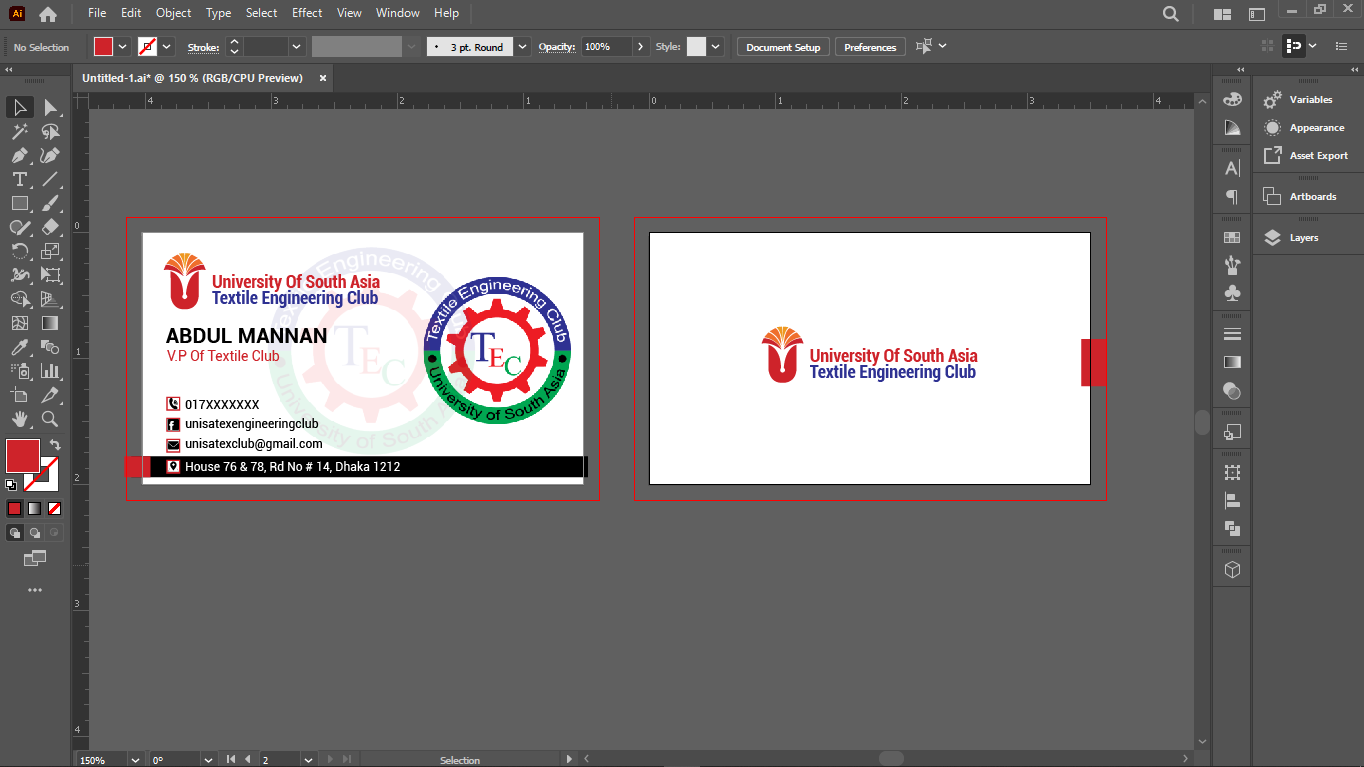
Task: Select the Type tool
Action: pos(20,179)
